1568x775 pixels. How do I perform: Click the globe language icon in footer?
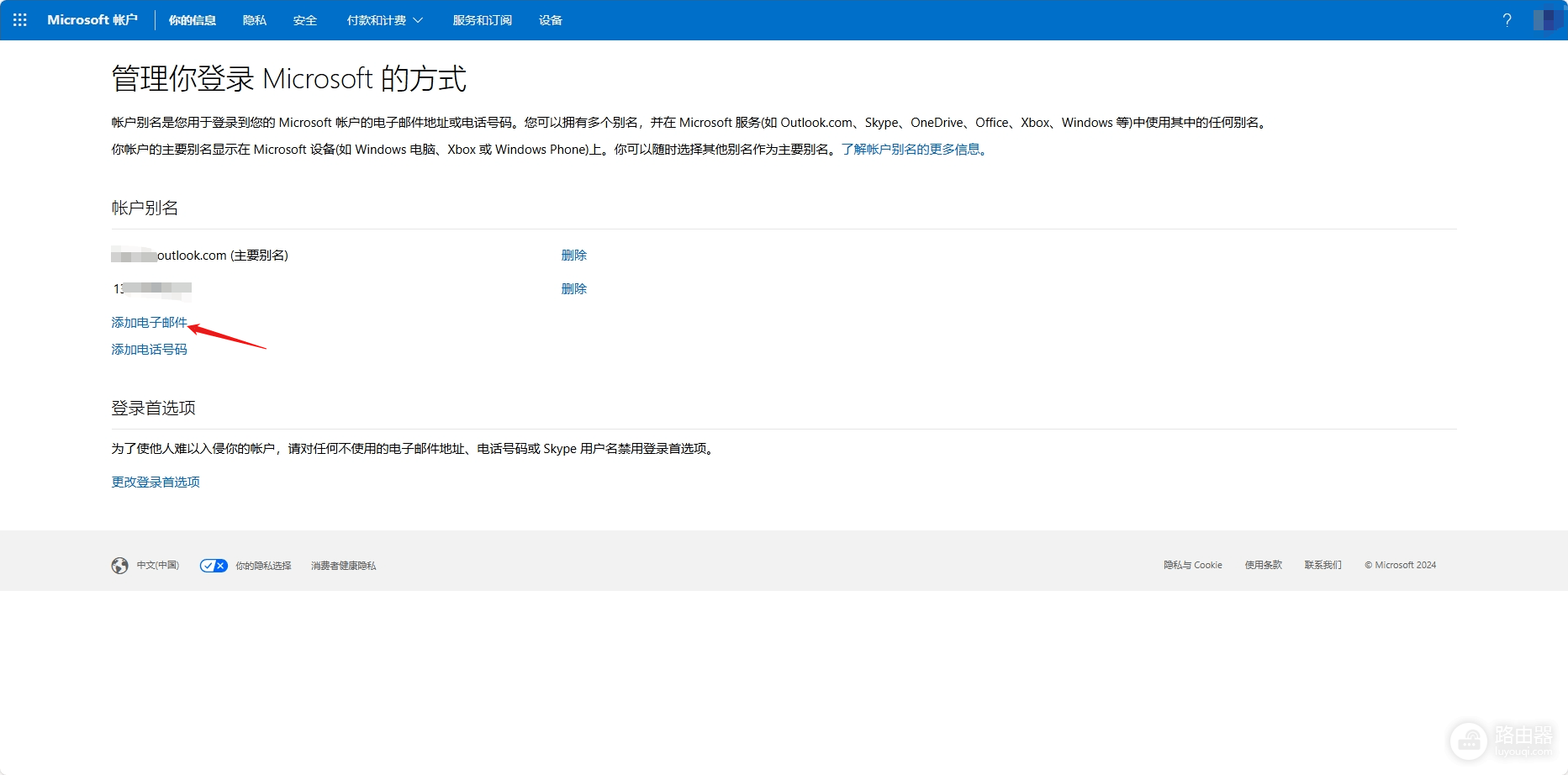click(120, 566)
